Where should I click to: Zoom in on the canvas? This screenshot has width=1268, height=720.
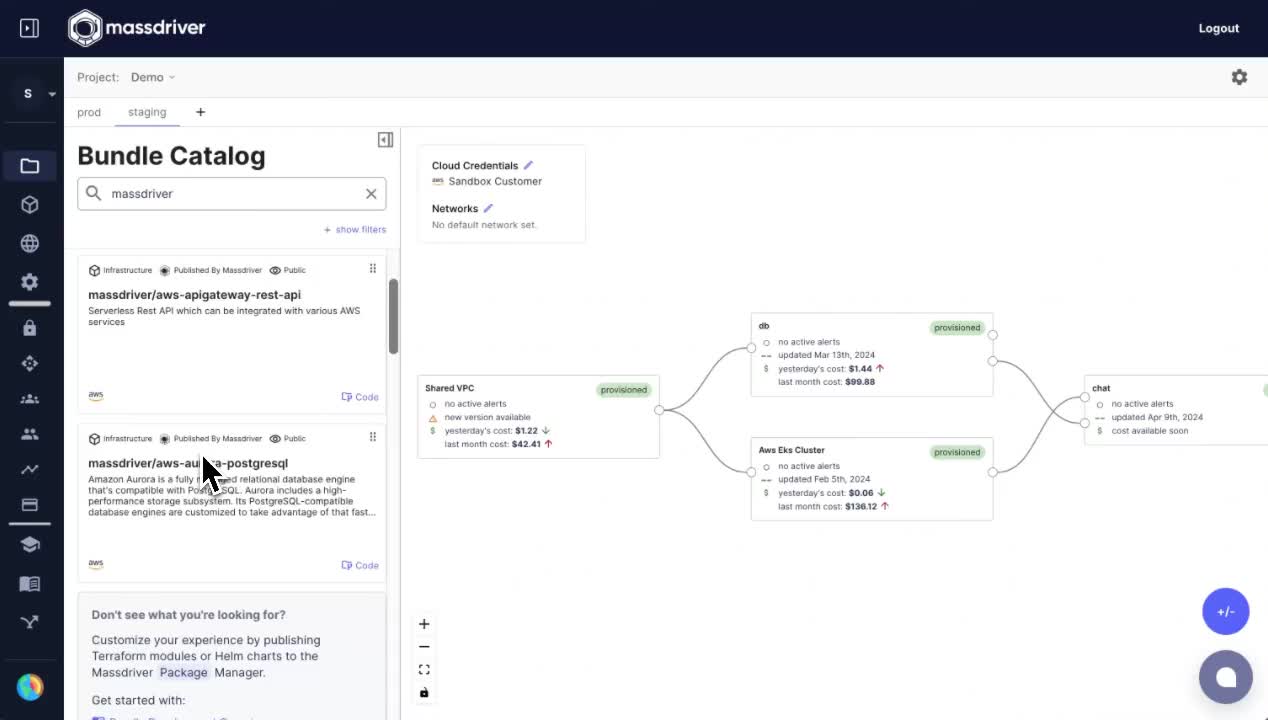coord(424,624)
